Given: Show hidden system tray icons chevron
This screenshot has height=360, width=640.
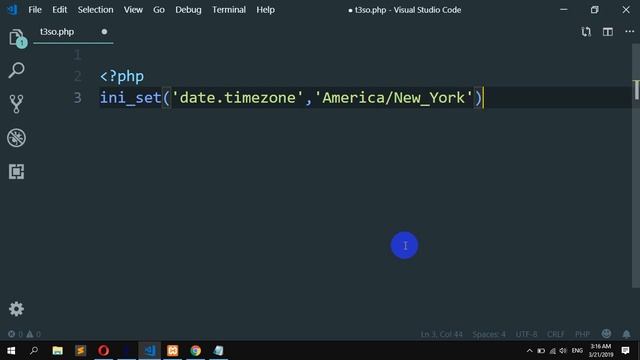Looking at the screenshot, I should pyautogui.click(x=529, y=351).
